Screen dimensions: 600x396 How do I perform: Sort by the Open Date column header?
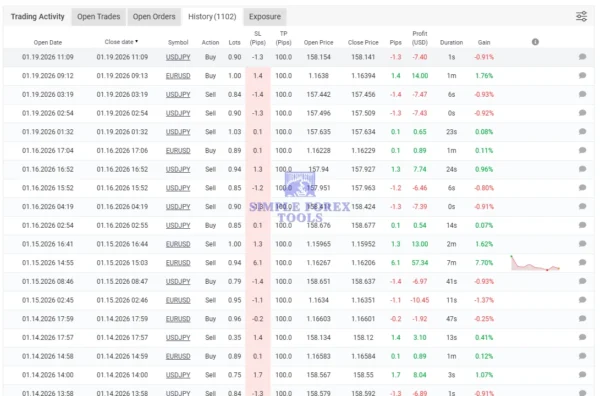[47, 42]
